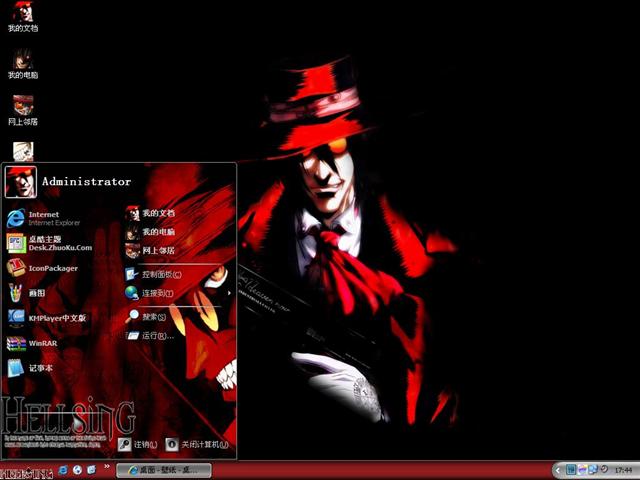Click the Administrator user name
The height and width of the screenshot is (480, 640).
[87, 182]
